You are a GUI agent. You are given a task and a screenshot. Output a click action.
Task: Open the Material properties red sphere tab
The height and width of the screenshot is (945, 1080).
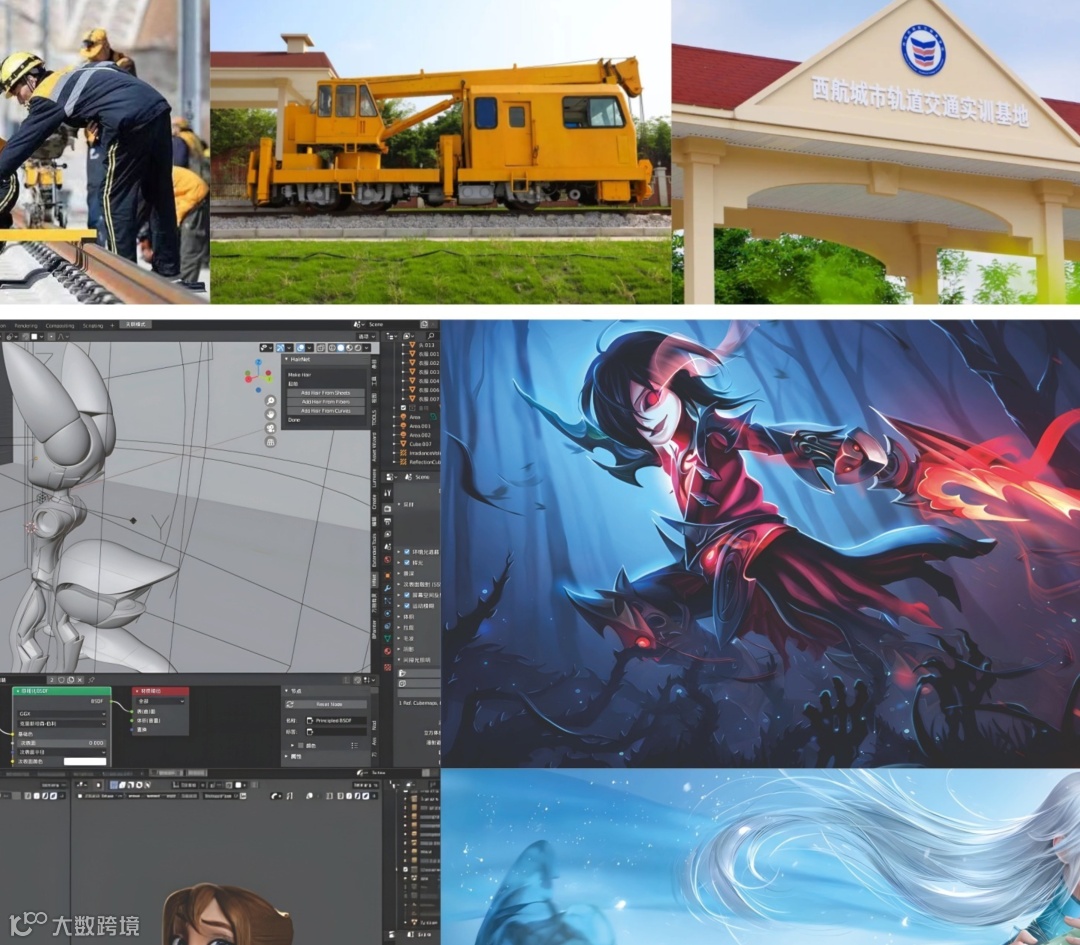pyautogui.click(x=388, y=651)
